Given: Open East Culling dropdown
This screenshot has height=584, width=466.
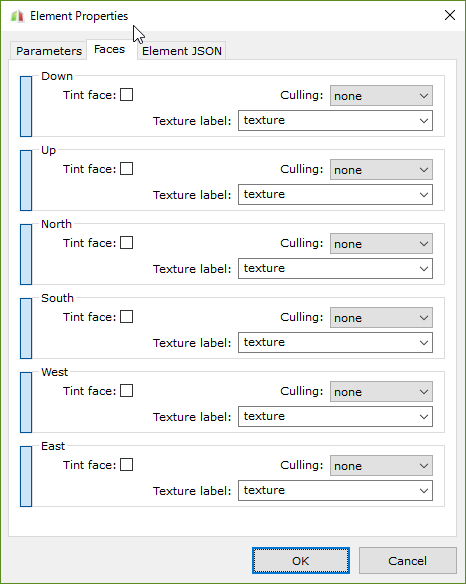Looking at the screenshot, I should point(381,466).
